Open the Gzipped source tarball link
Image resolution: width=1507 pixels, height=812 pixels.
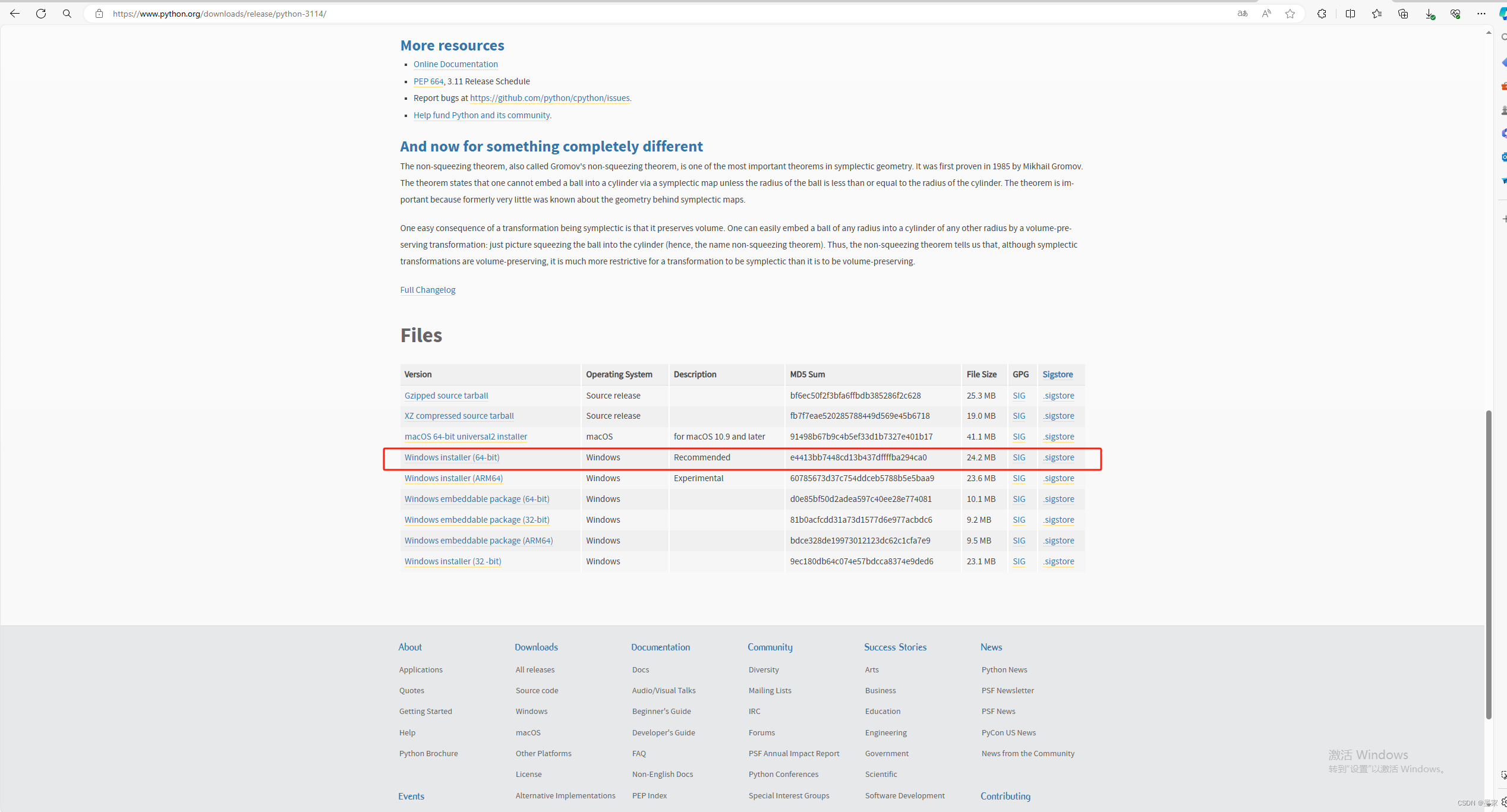pyautogui.click(x=446, y=396)
